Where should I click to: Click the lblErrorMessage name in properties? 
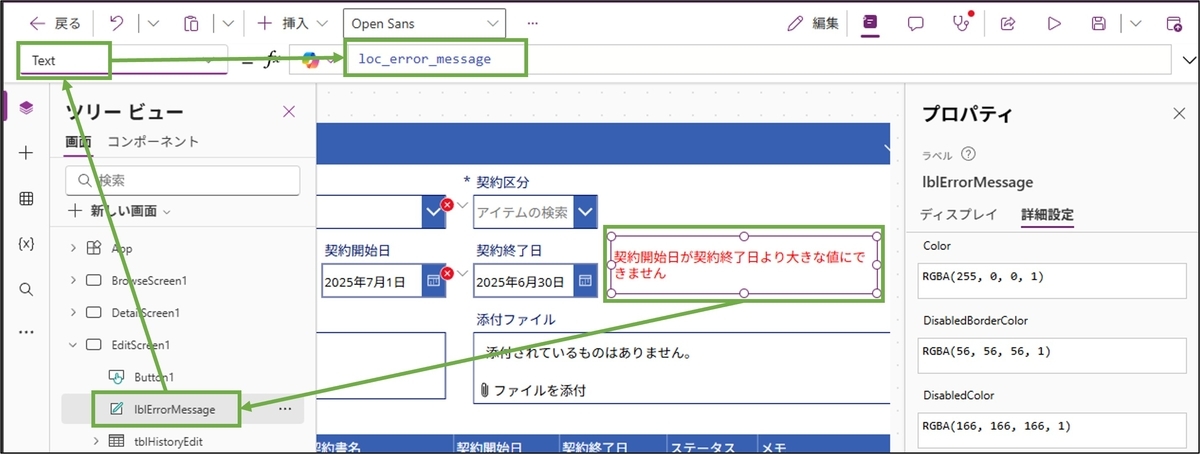coord(977,182)
